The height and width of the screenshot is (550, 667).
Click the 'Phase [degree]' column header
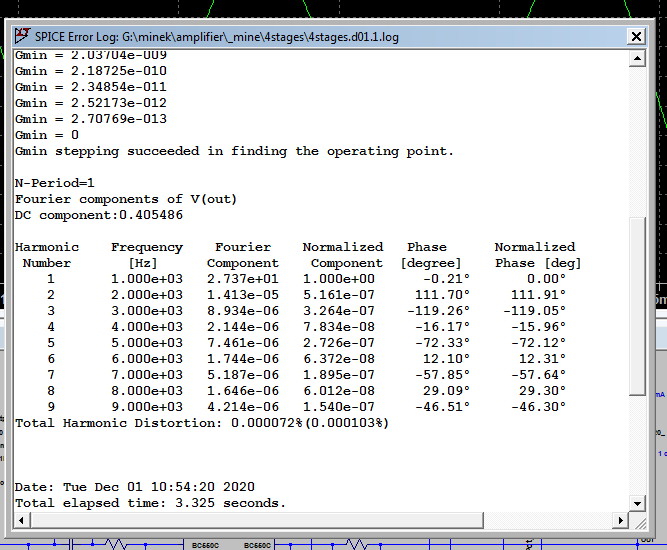pos(431,255)
